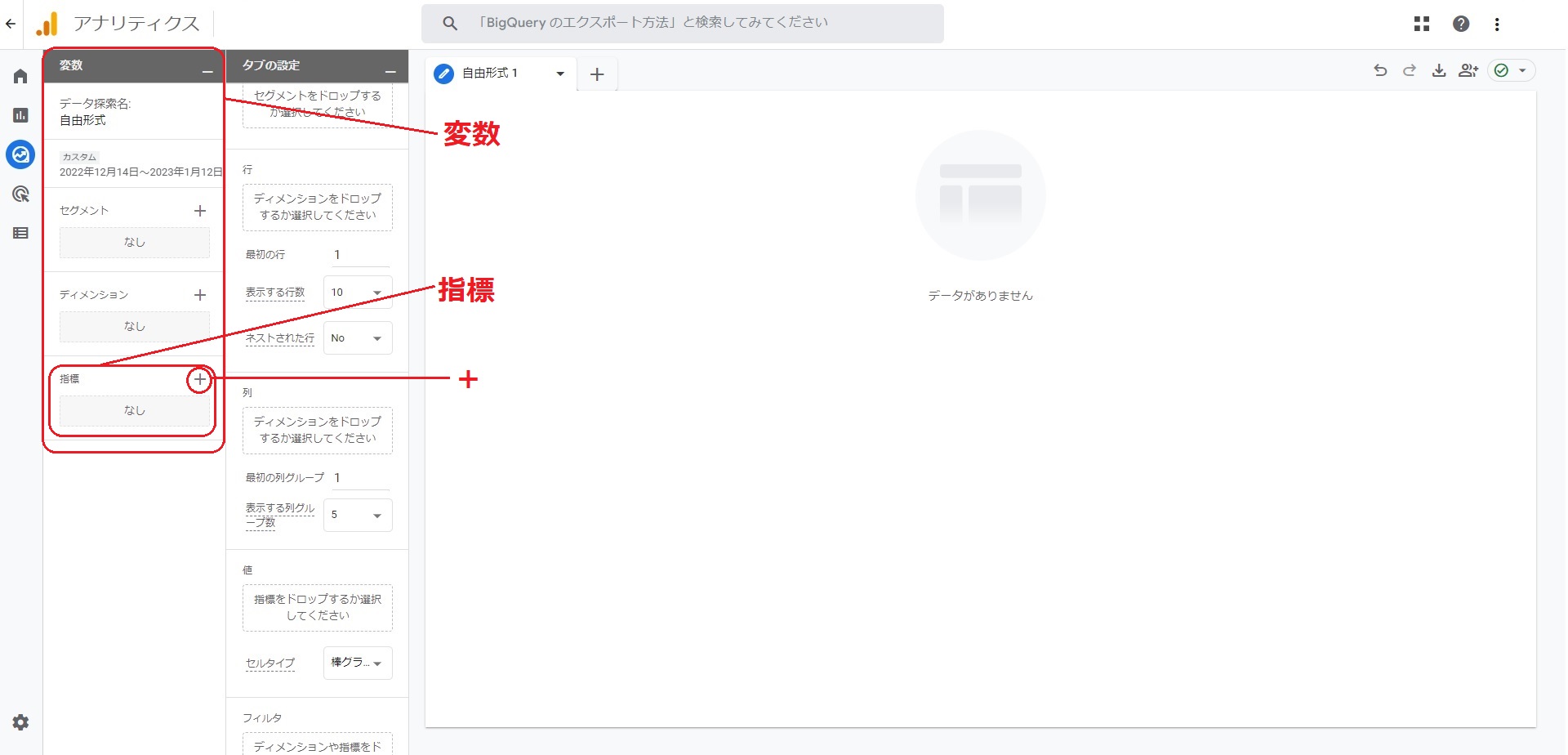Image resolution: width=1568 pixels, height=755 pixels.
Task: Click なし box under ディメンション
Action: [x=135, y=327]
